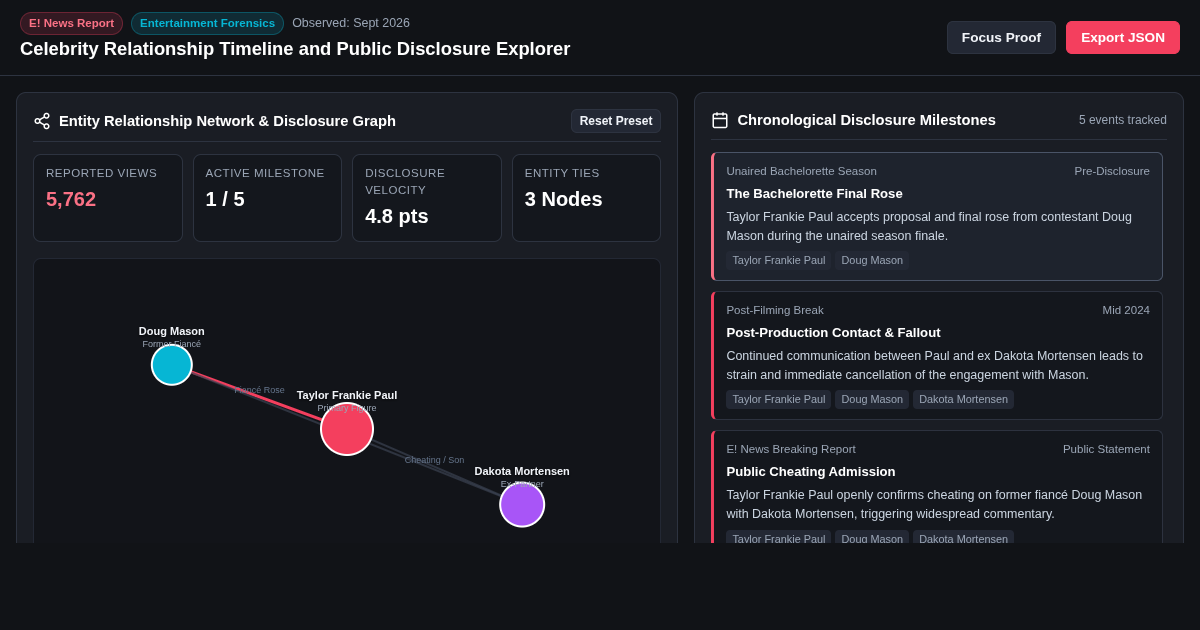Click 'E! News Breaking Report' source text

(791, 449)
